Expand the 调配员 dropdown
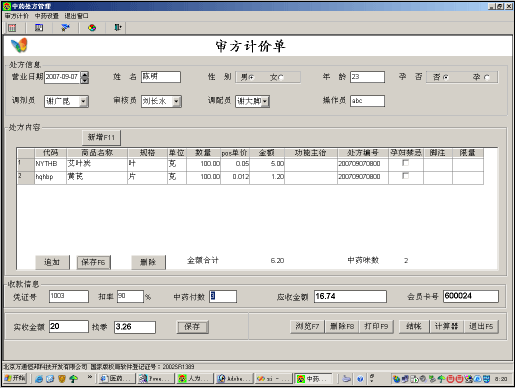This screenshot has width=515, height=388. pyautogui.click(x=265, y=101)
